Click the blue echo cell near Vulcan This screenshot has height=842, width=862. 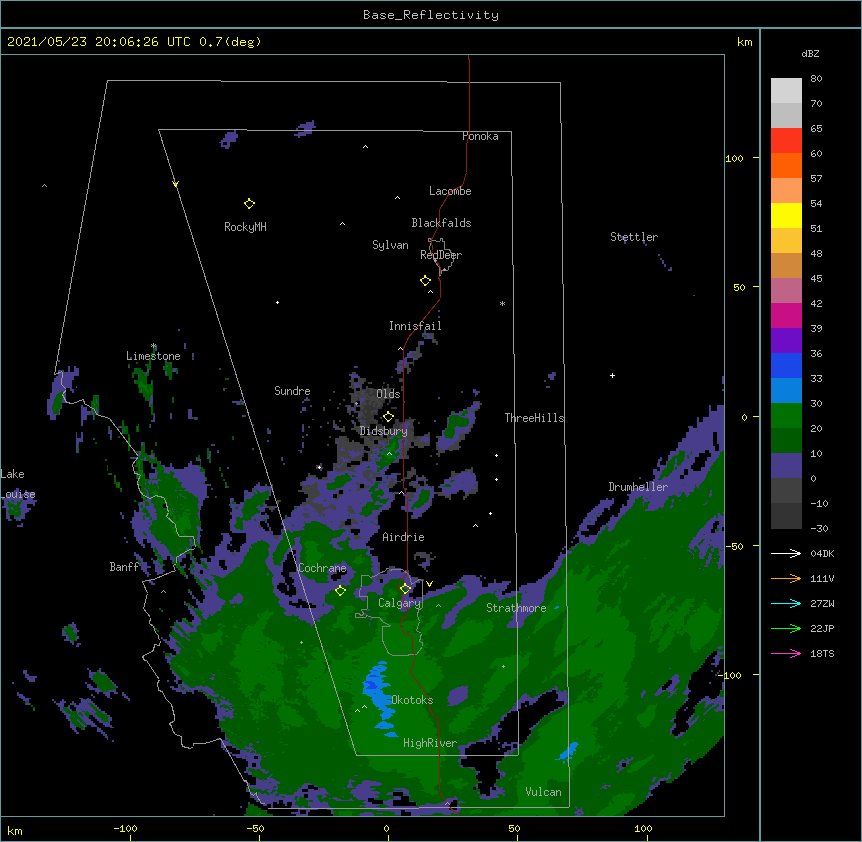click(568, 751)
